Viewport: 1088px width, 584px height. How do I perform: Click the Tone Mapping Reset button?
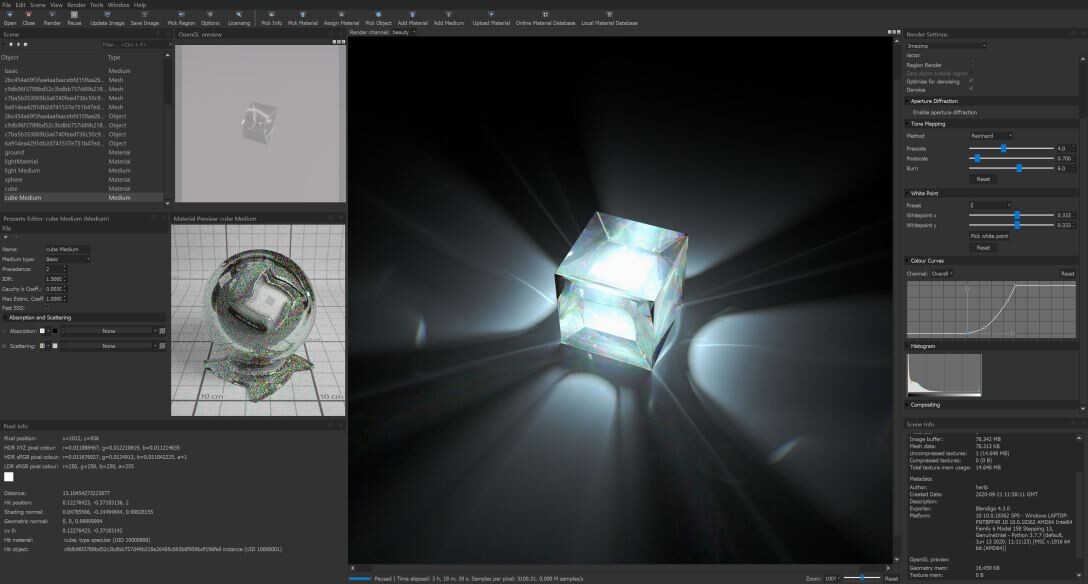983,179
